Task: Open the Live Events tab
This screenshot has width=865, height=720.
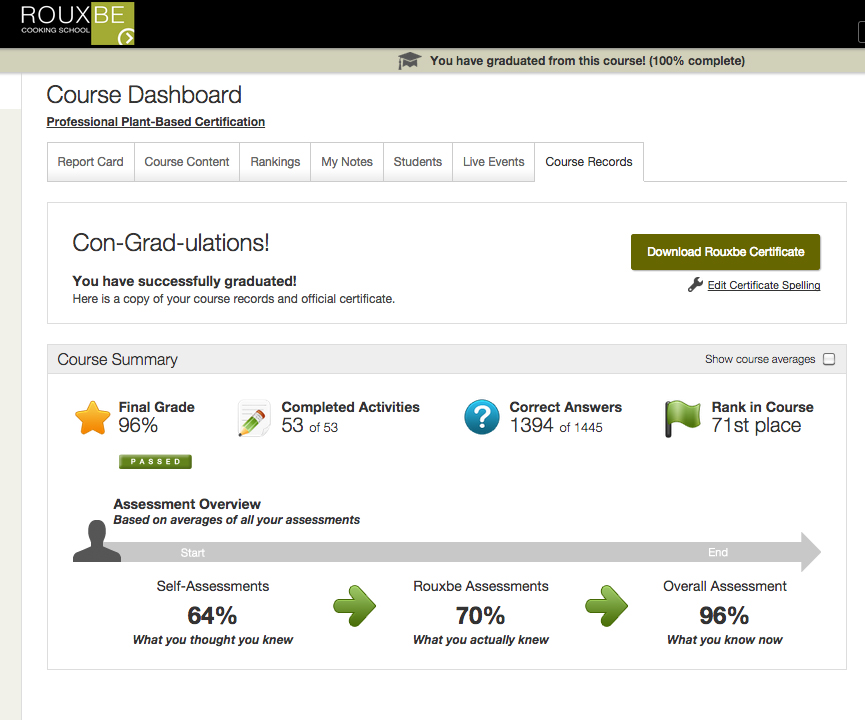Action: [494, 162]
